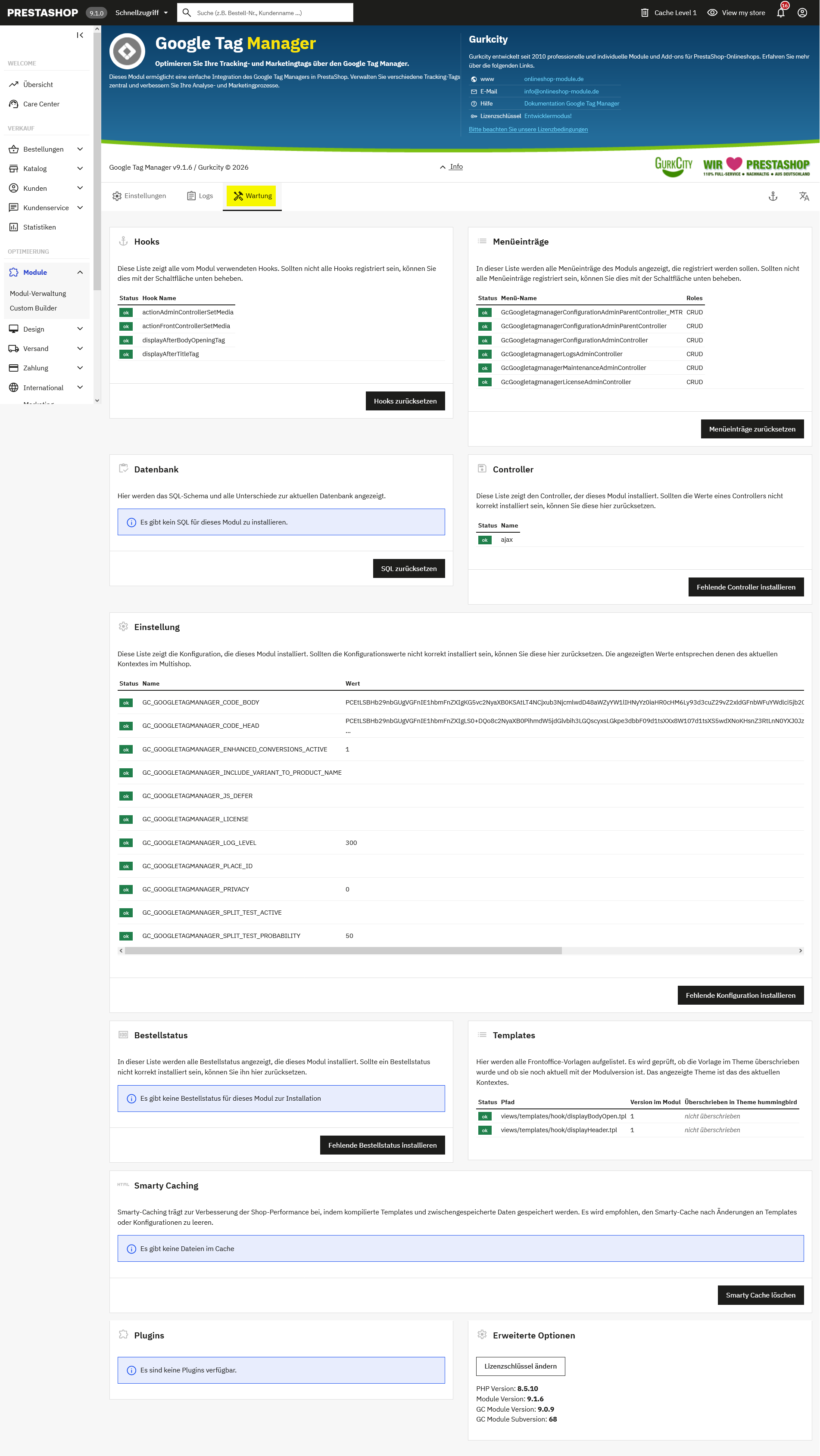The width and height of the screenshot is (820, 1456).
Task: Expand the Design menu chevron
Action: (x=80, y=329)
